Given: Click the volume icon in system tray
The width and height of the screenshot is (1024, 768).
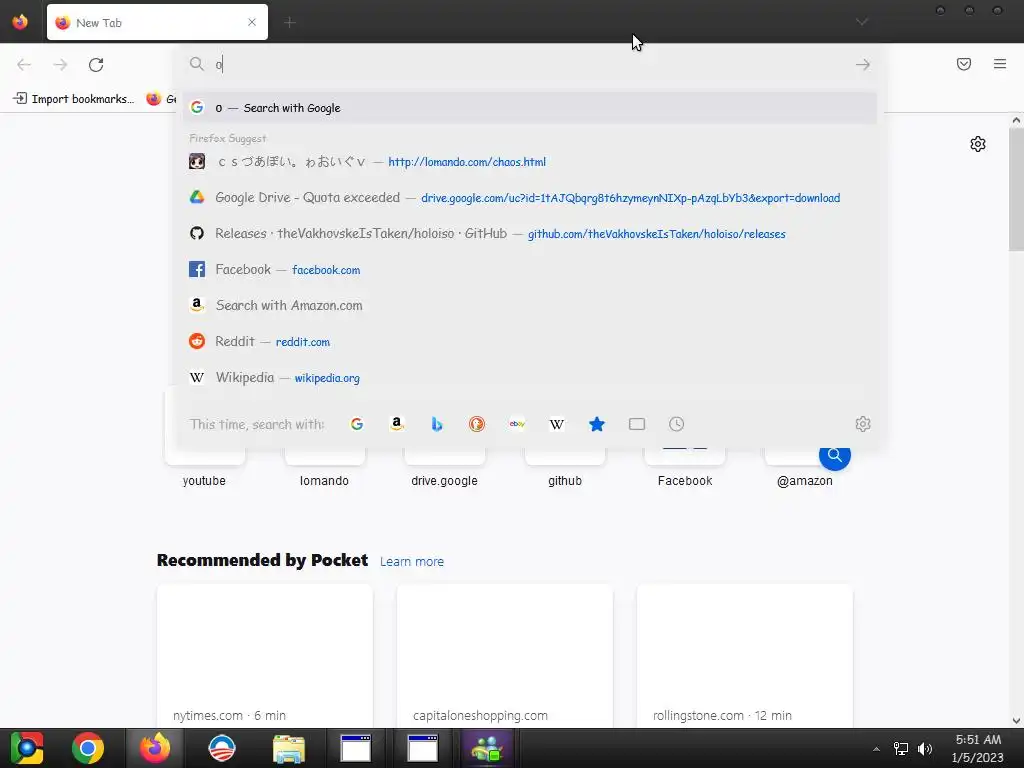Looking at the screenshot, I should (x=925, y=748).
